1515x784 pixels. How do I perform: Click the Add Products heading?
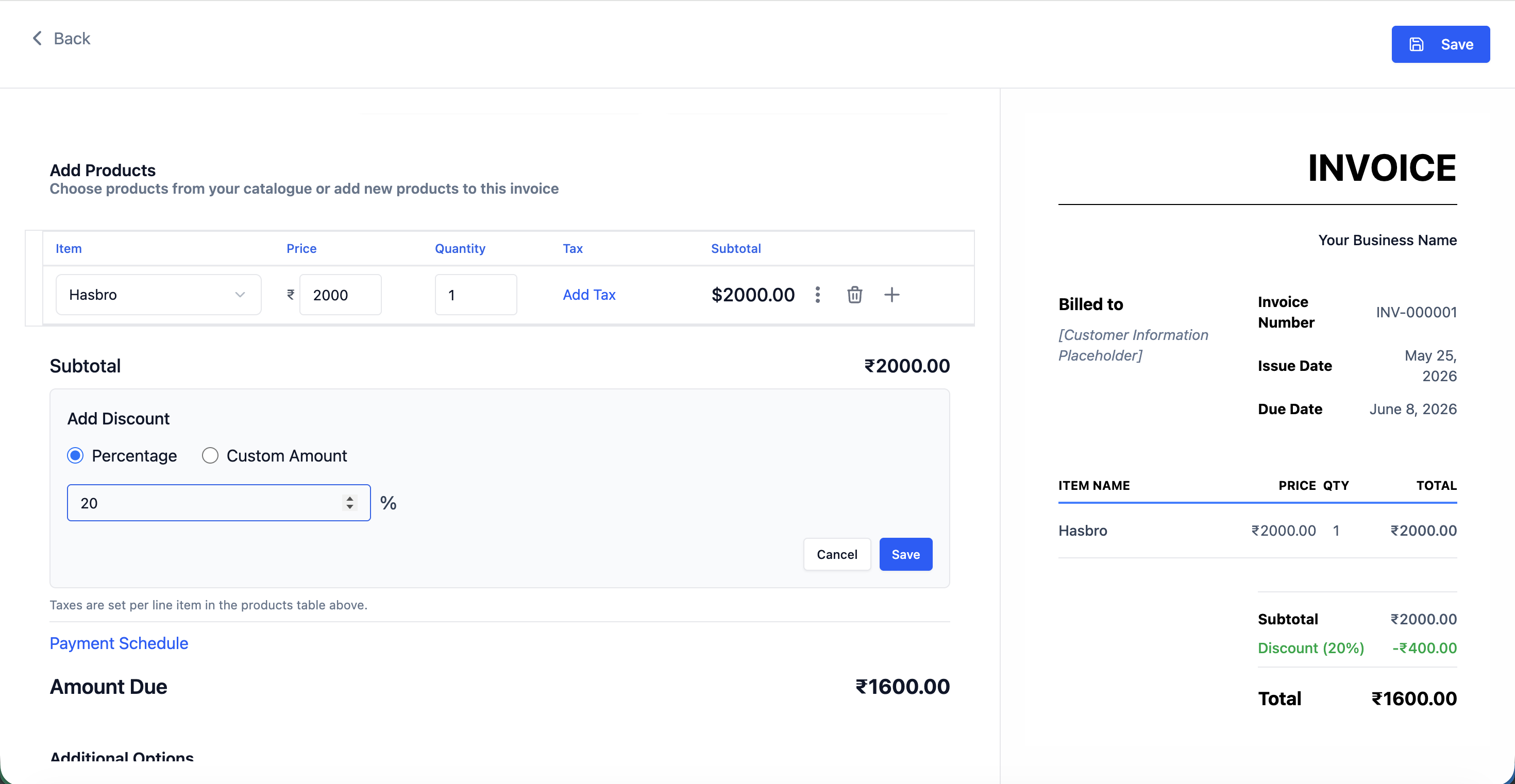pos(103,170)
